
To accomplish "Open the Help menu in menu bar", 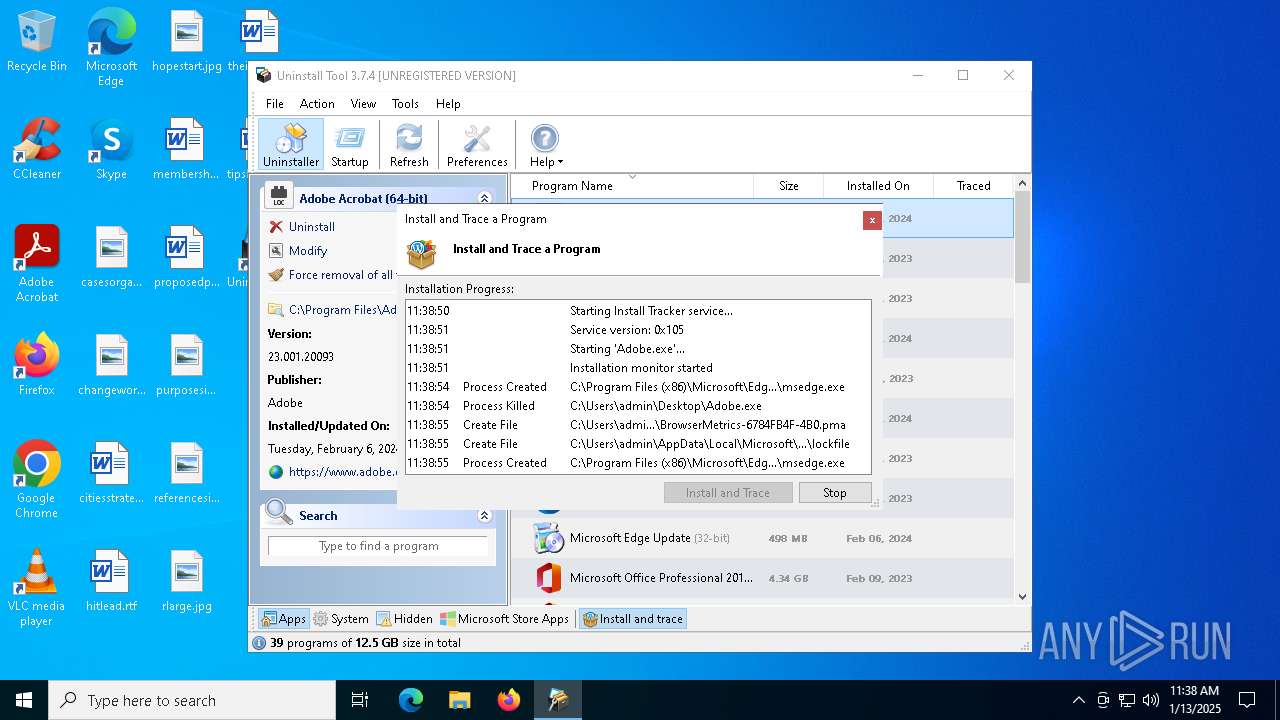I will tap(448, 104).
